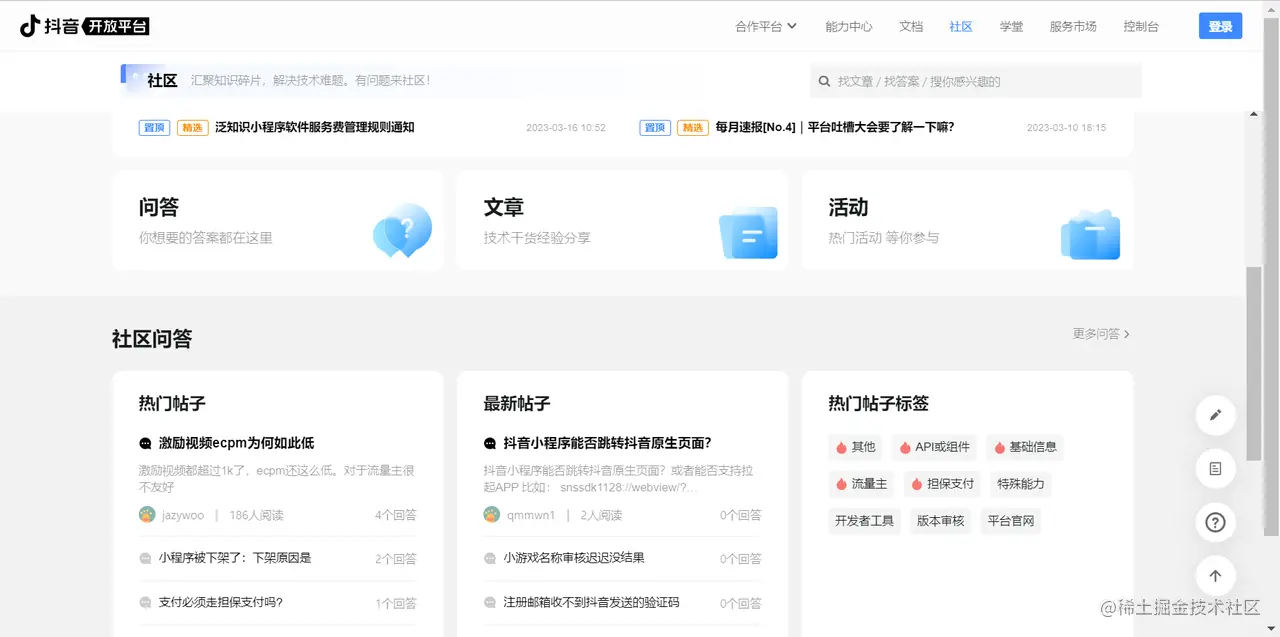This screenshot has width=1280, height=637.
Task: Click chat icon beside 注册邮箱收不到抖音发送的验证码
Action: click(x=490, y=603)
